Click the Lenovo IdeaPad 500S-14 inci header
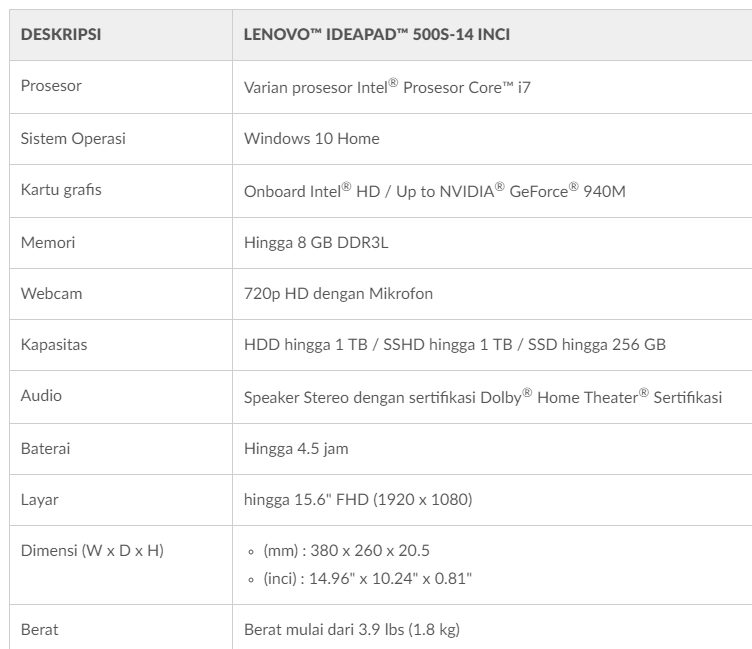Viewport: 752px width, 649px height. [x=379, y=35]
